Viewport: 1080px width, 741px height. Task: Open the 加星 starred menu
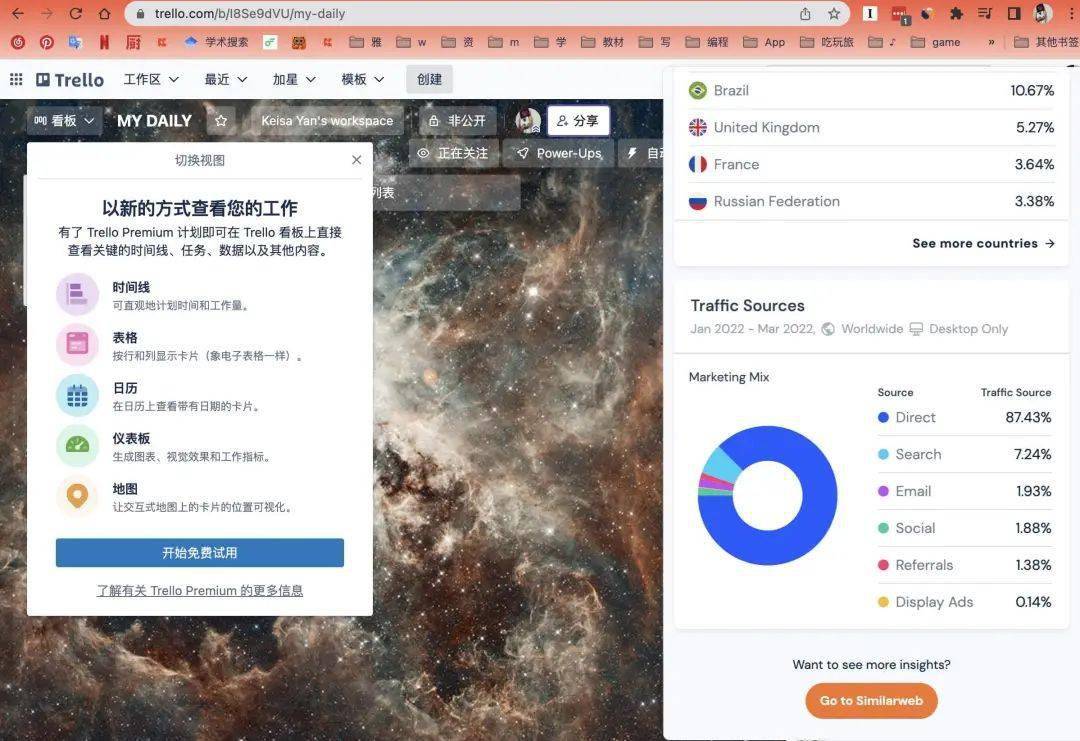coord(294,79)
